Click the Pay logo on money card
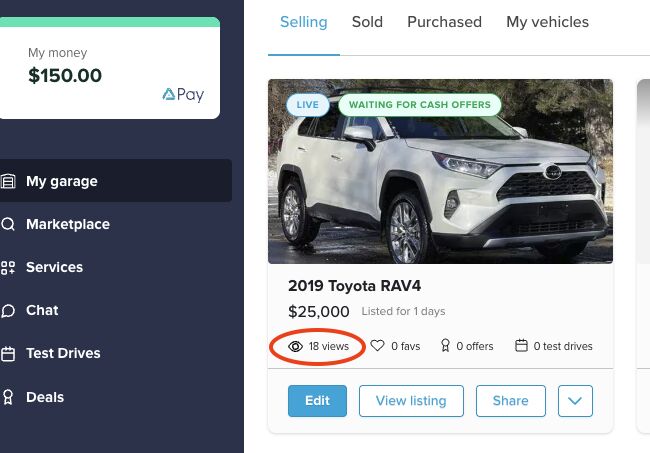The height and width of the screenshot is (453, 650). point(182,95)
